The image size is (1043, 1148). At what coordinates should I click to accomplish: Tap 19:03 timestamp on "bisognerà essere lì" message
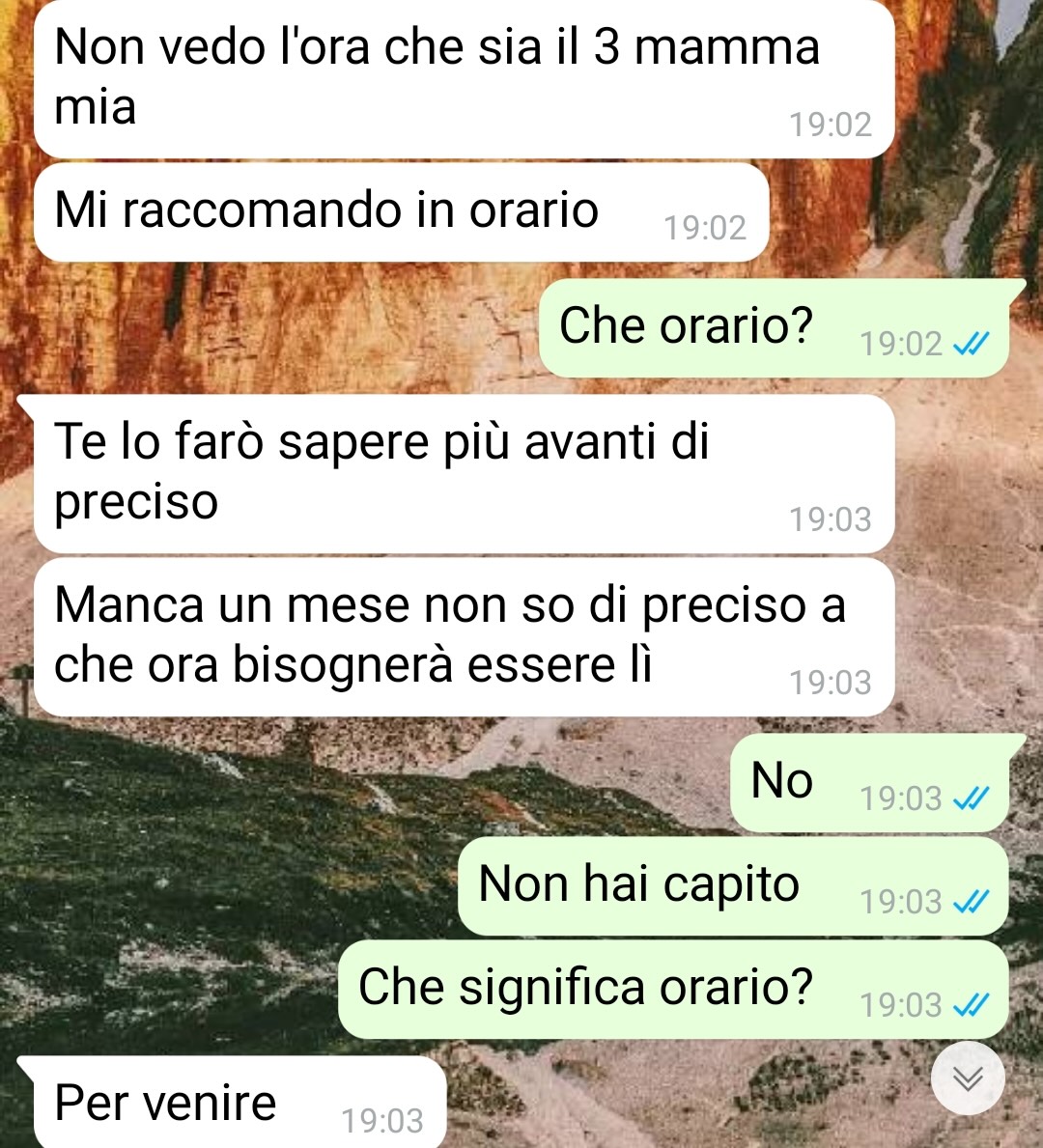830,683
